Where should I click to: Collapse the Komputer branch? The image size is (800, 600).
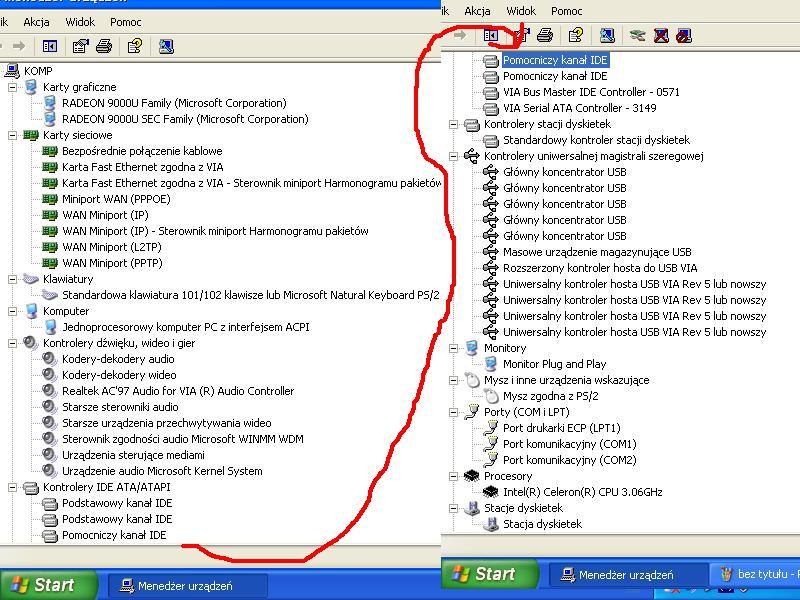(x=12, y=311)
